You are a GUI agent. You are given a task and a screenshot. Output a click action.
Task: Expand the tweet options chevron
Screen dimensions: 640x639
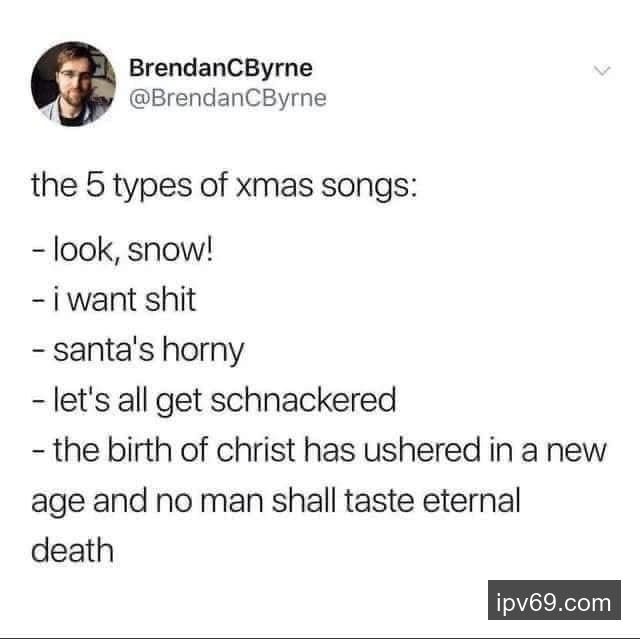[x=602, y=71]
